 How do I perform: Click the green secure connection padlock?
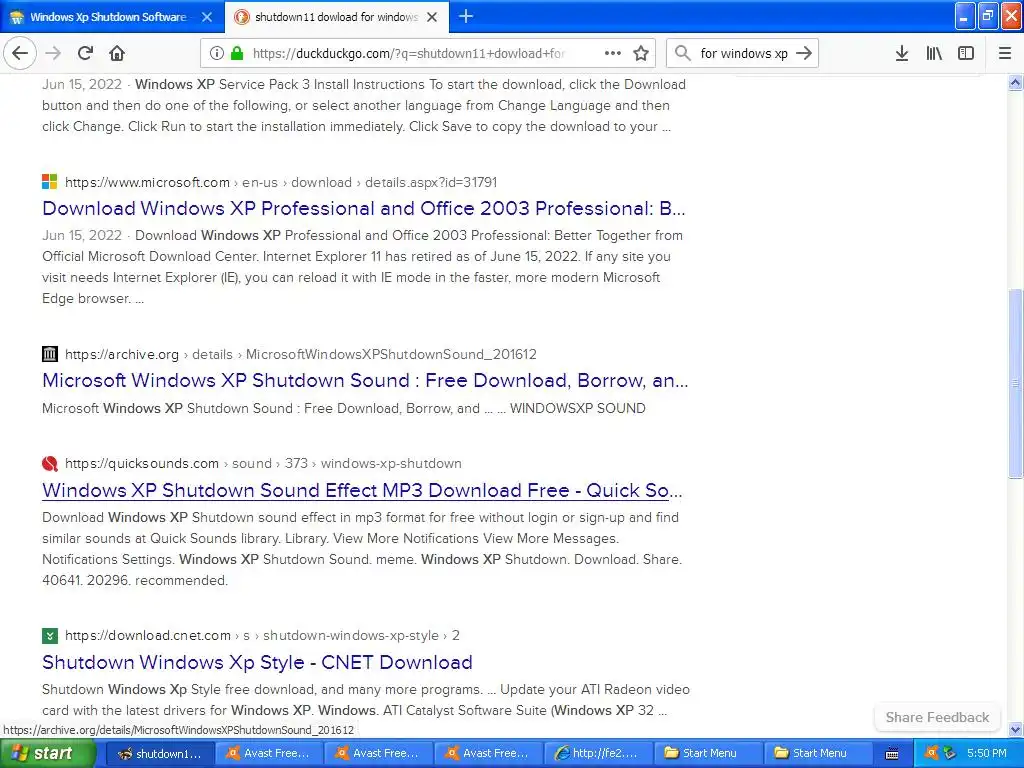pyautogui.click(x=236, y=53)
